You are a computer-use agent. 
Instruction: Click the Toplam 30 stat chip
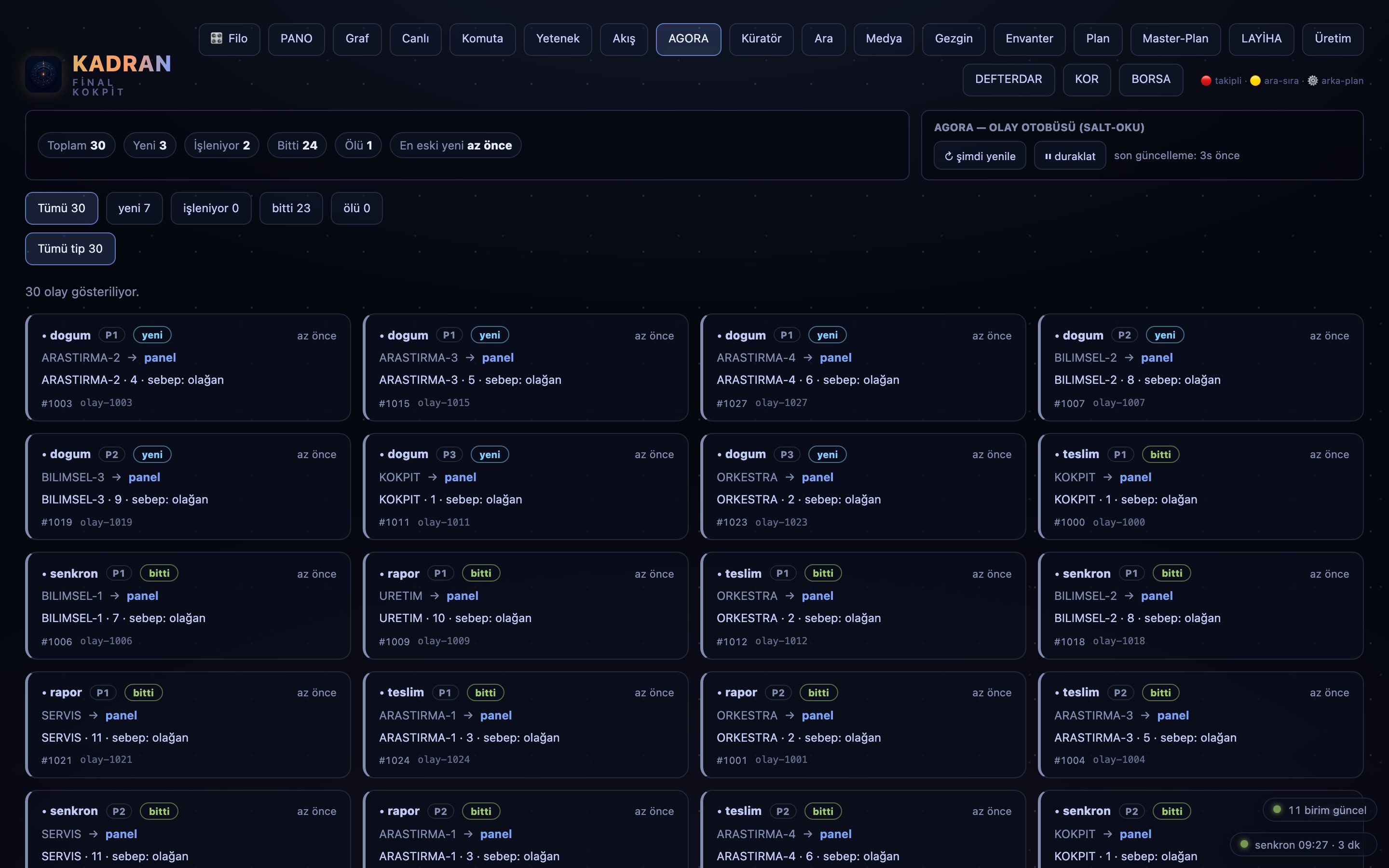coord(76,145)
